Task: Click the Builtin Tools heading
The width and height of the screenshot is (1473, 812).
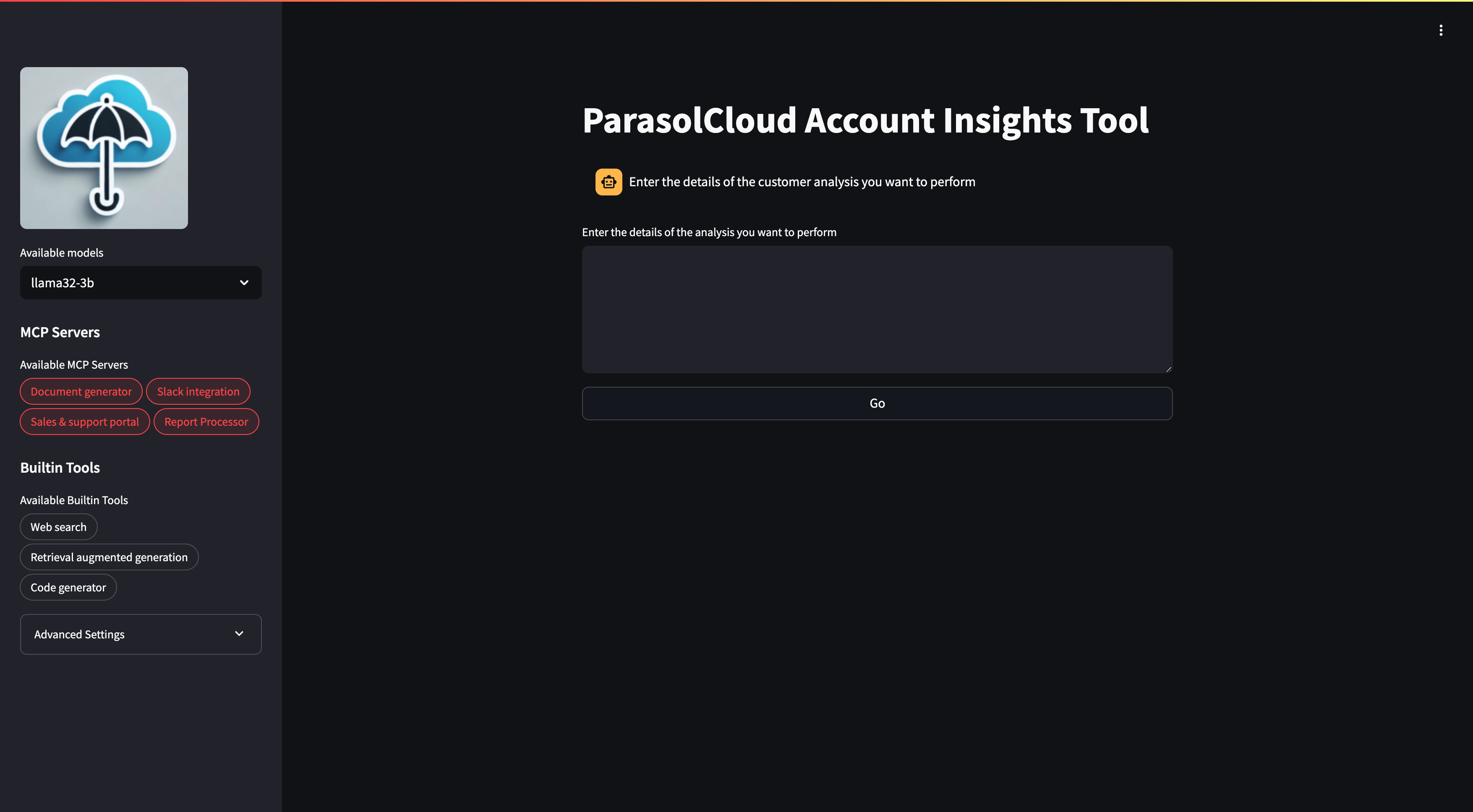Action: click(x=60, y=467)
